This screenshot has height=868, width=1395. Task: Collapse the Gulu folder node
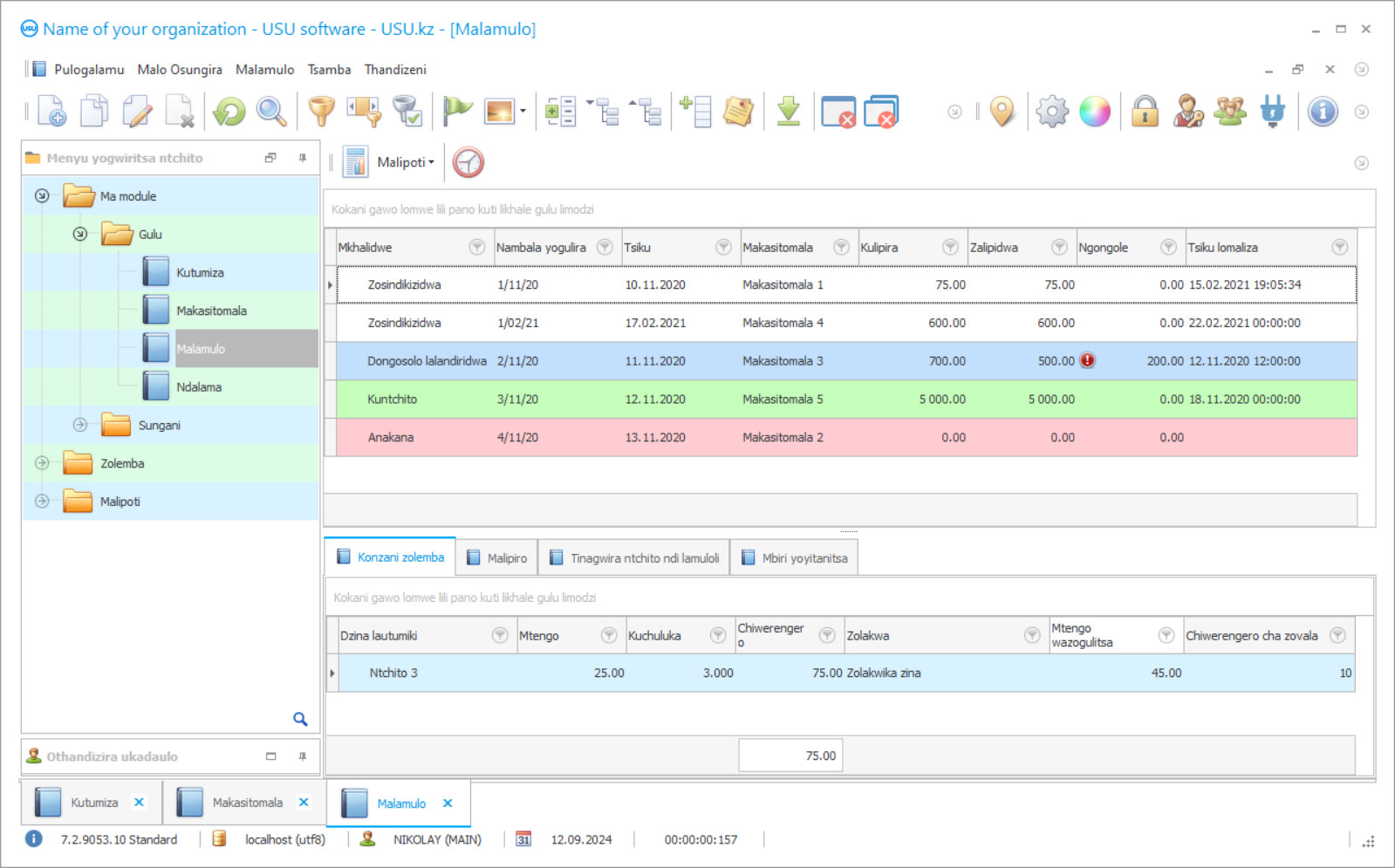80,234
